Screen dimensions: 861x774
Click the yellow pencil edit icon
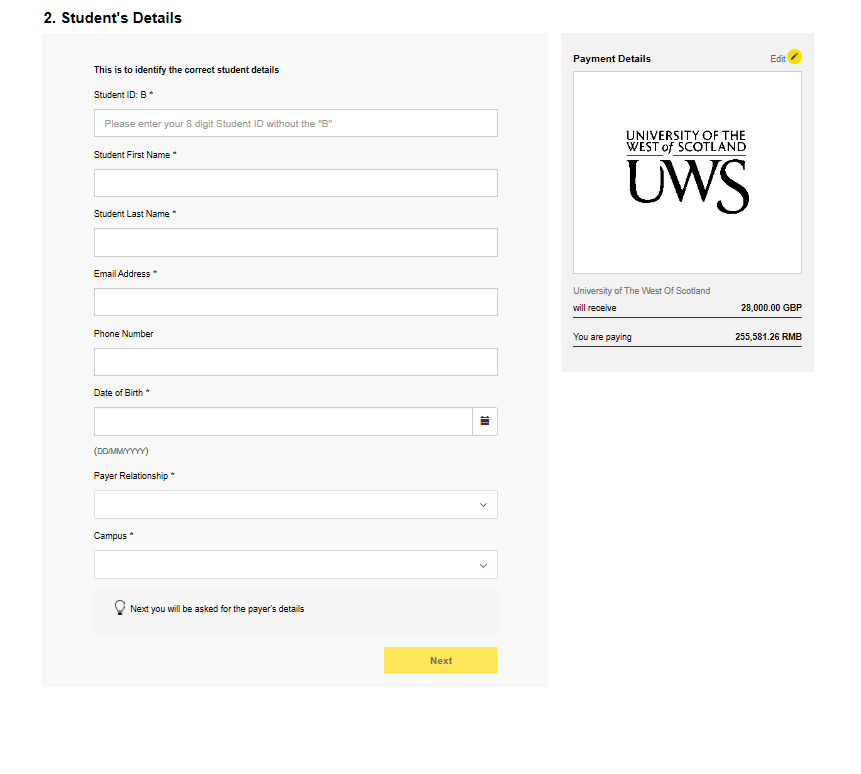tap(794, 57)
